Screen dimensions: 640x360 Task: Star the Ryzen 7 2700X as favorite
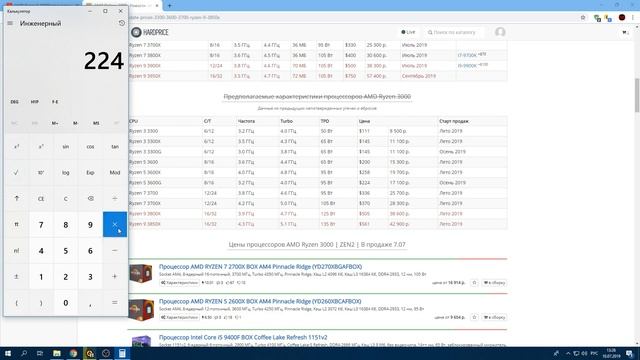click(474, 282)
